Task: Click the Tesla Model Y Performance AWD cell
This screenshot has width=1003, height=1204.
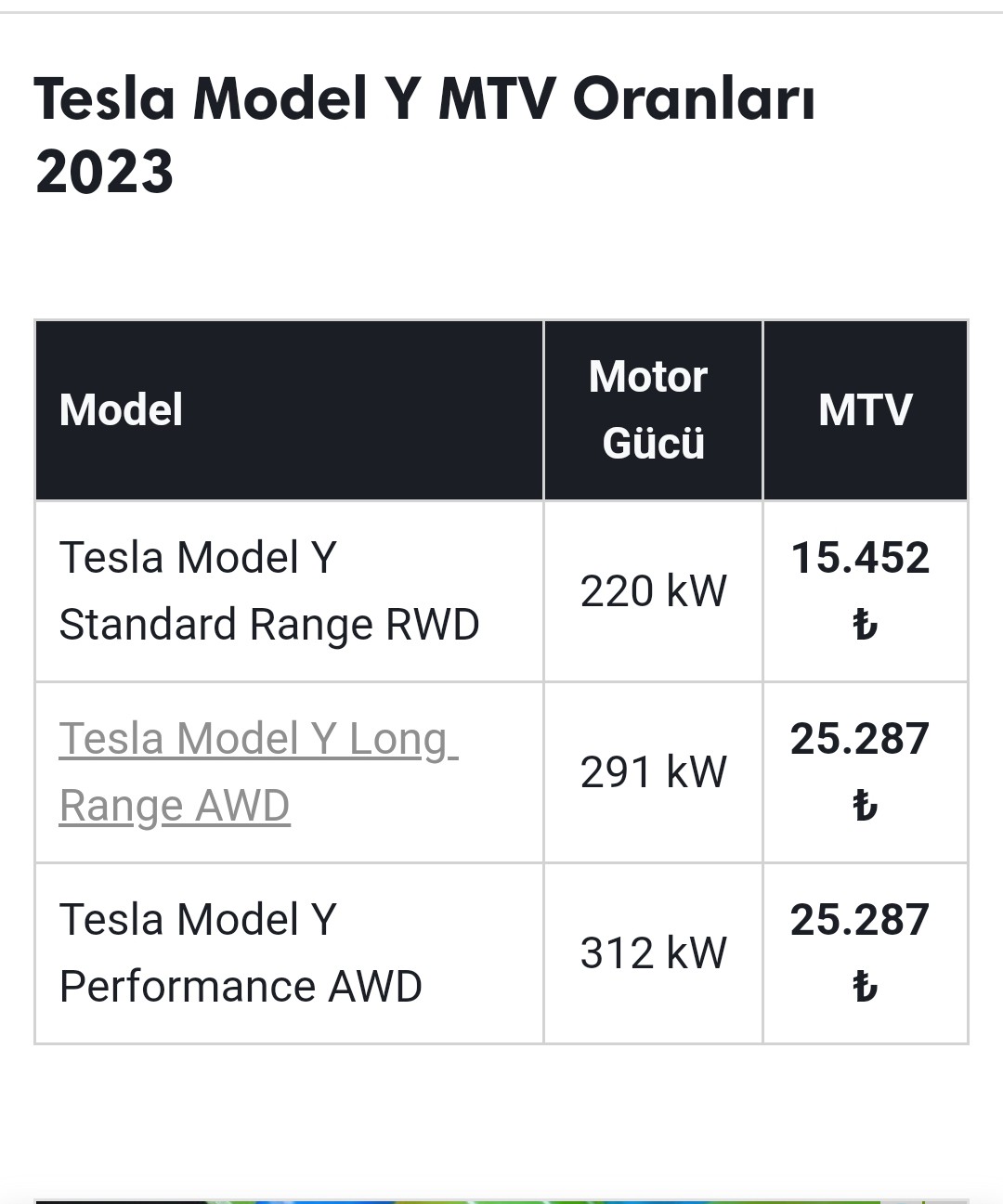Action: pos(241,953)
